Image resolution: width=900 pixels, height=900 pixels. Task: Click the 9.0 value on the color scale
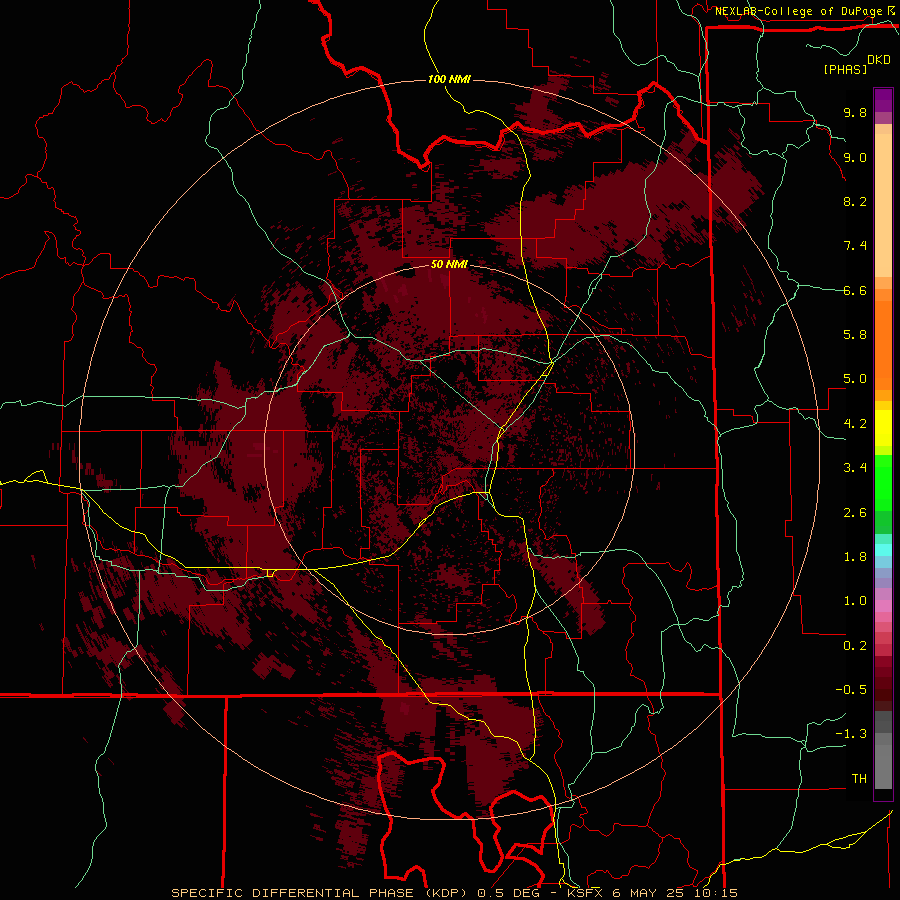[x=855, y=157]
